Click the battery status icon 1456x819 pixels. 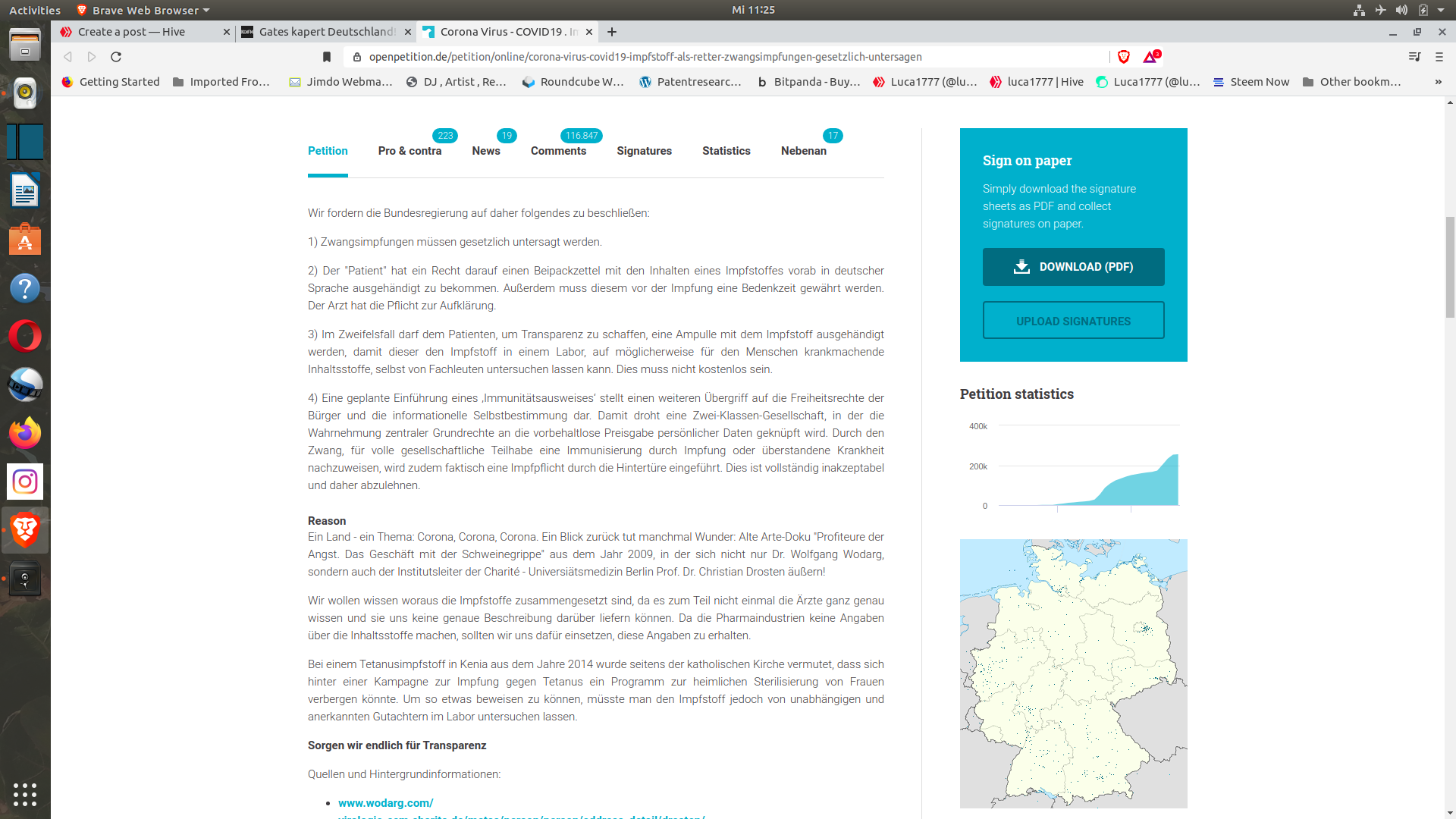(x=1423, y=10)
